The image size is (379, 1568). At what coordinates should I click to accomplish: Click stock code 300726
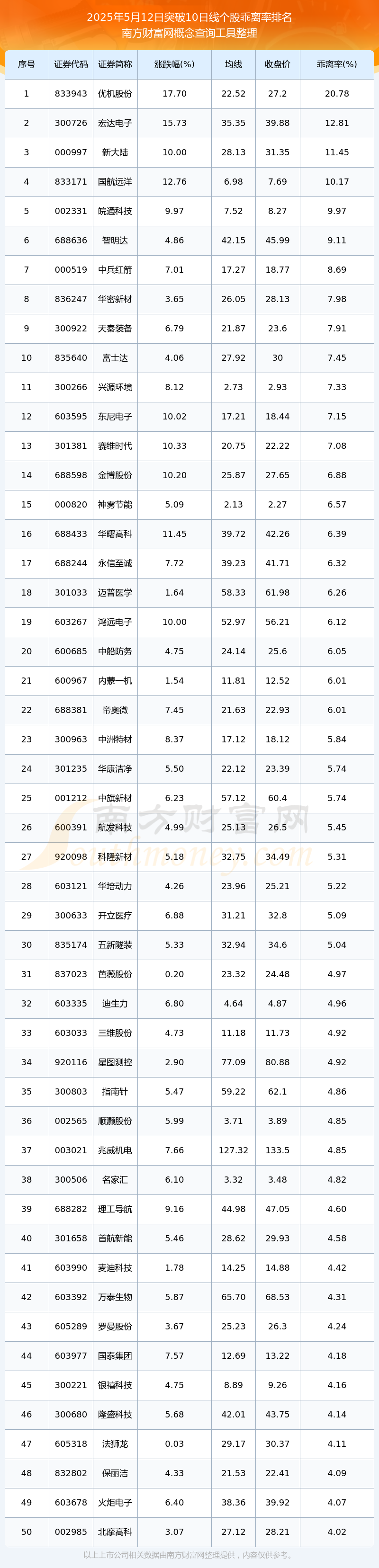pos(71,123)
